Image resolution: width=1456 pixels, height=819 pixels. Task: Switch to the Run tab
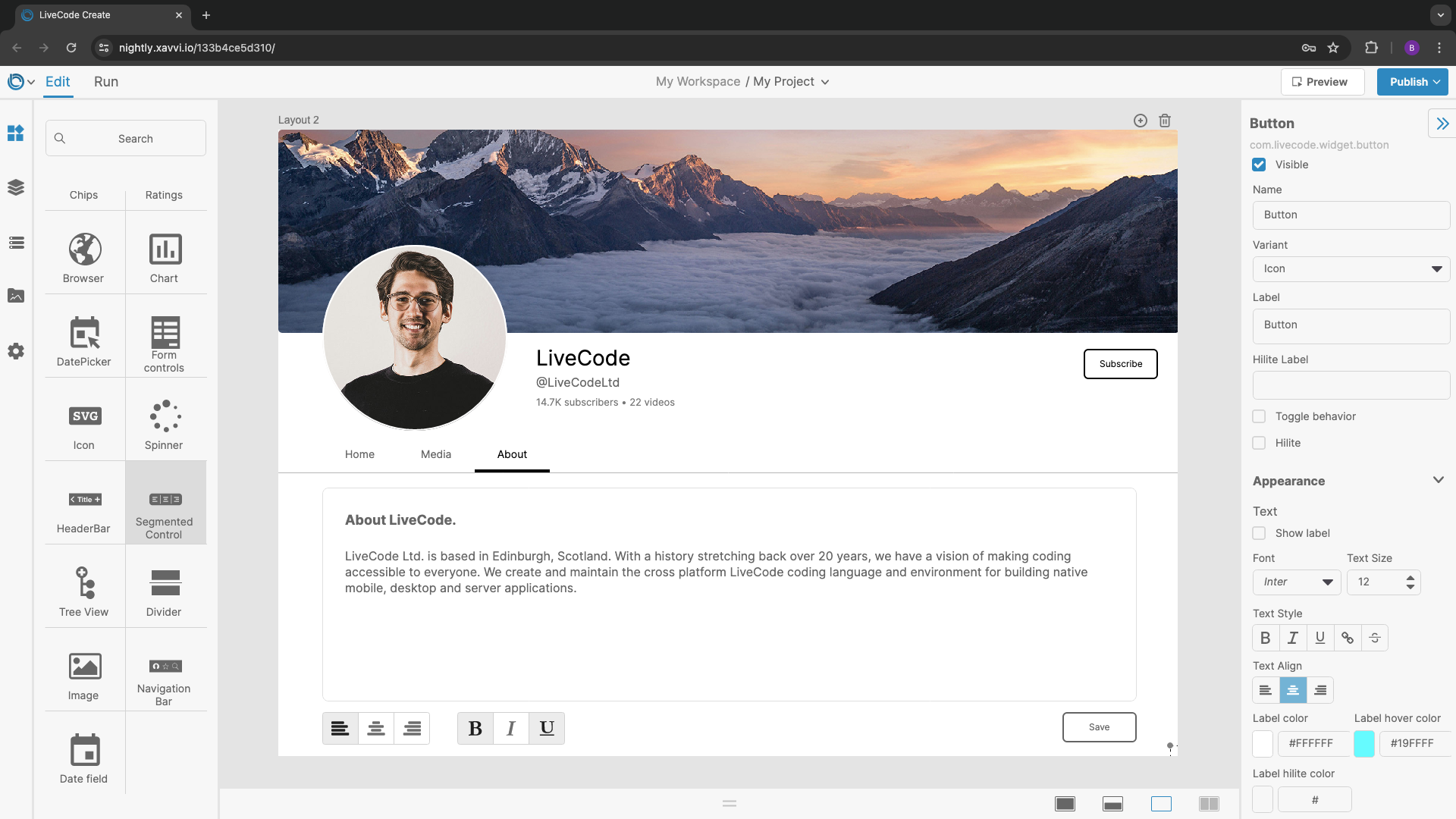click(106, 82)
